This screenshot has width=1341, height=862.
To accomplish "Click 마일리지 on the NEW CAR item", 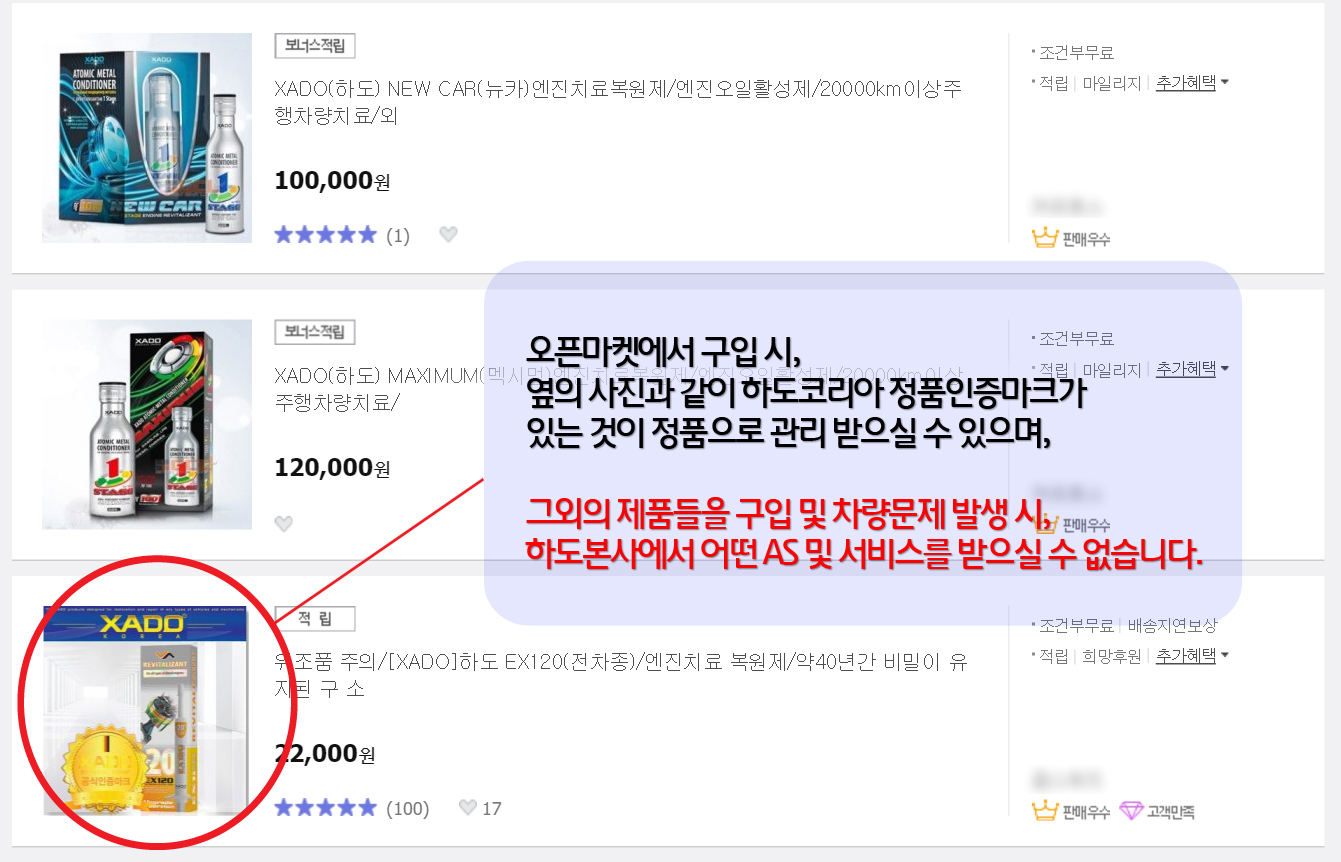I will click(1112, 84).
